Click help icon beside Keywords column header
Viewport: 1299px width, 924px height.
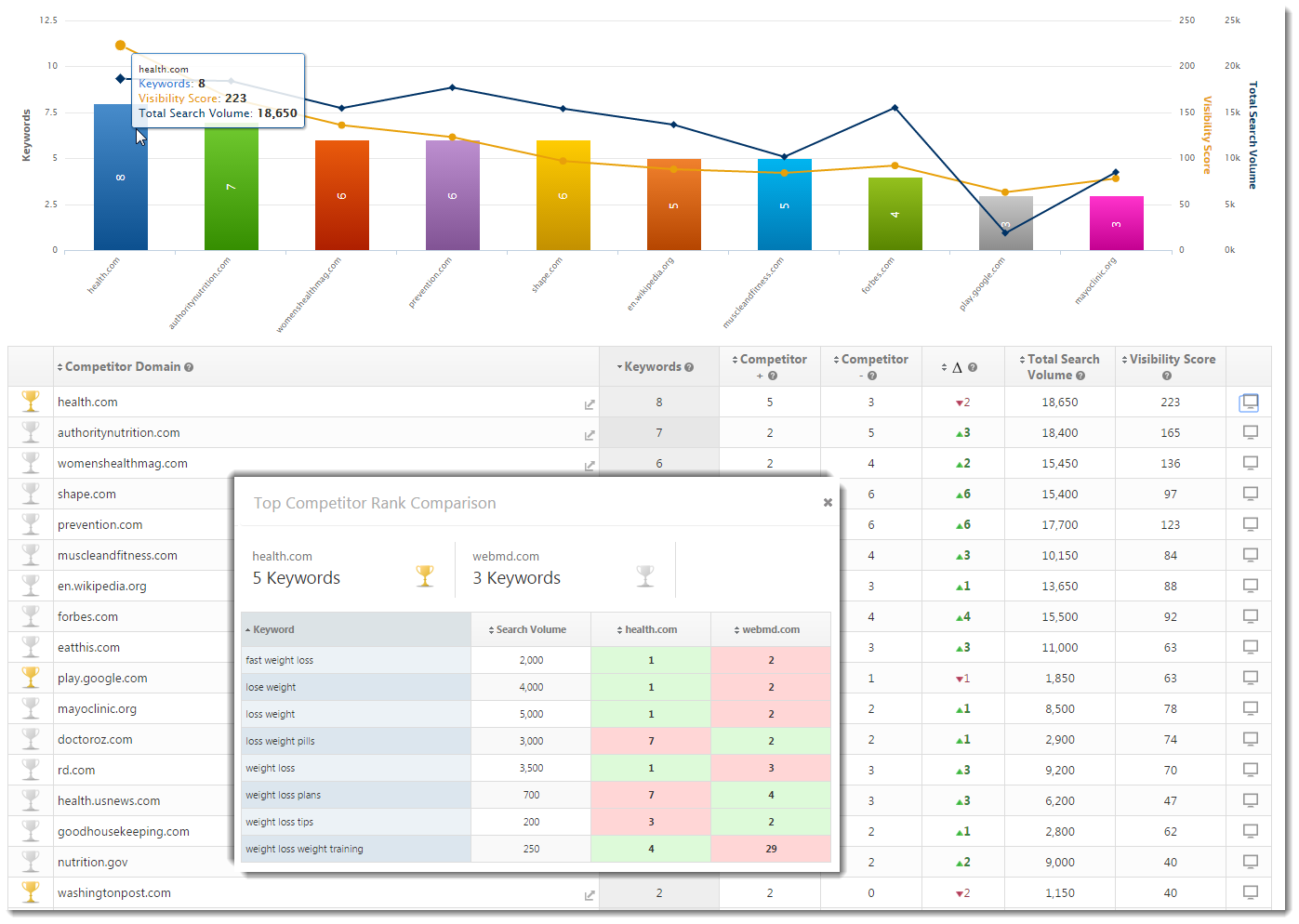click(689, 367)
